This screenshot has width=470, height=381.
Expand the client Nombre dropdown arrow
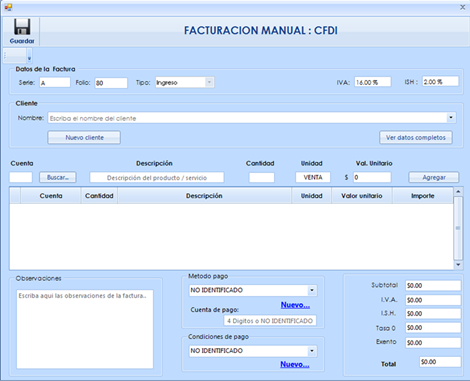point(451,118)
